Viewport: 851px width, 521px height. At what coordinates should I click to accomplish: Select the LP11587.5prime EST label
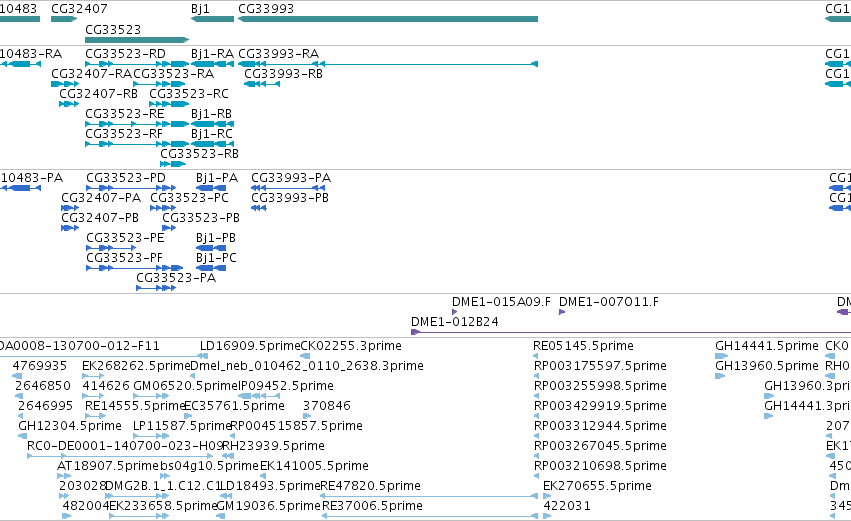[x=182, y=427]
